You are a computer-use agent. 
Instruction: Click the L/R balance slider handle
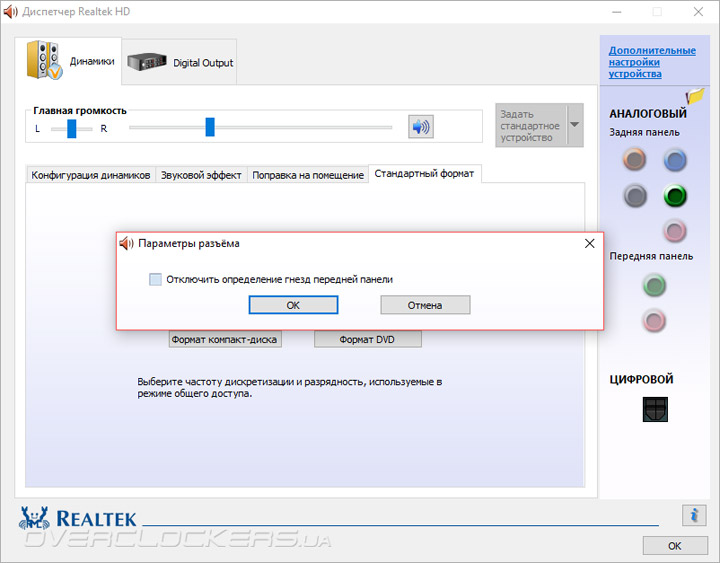tap(72, 129)
